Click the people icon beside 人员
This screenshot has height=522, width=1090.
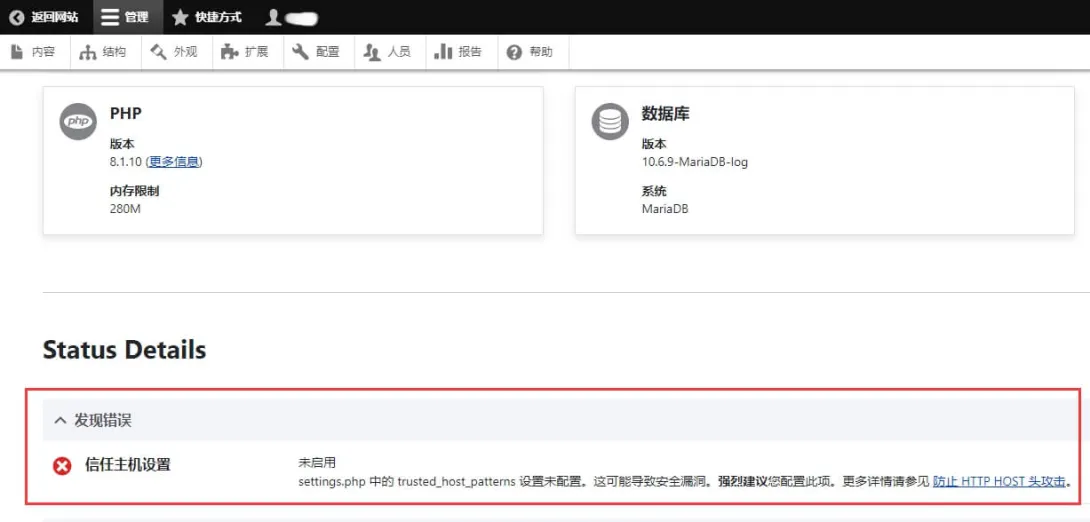373,52
